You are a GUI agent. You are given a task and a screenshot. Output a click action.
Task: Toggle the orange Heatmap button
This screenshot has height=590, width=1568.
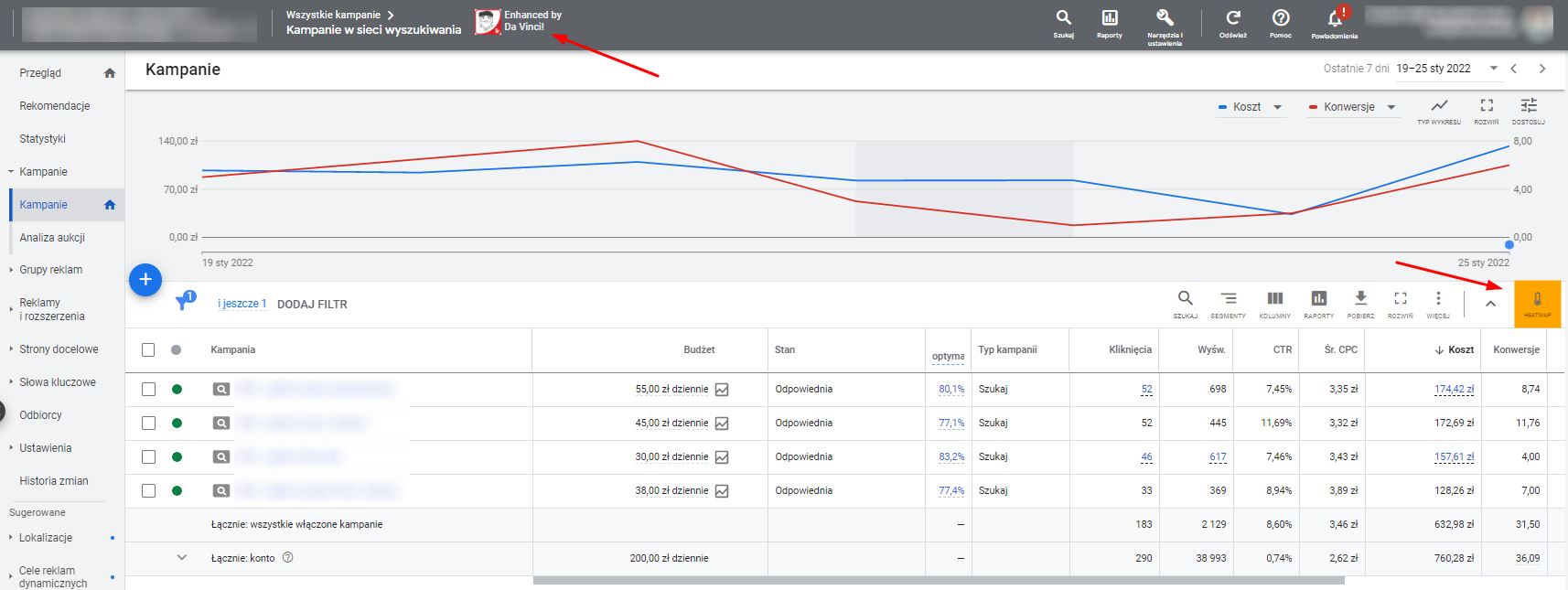click(1538, 304)
